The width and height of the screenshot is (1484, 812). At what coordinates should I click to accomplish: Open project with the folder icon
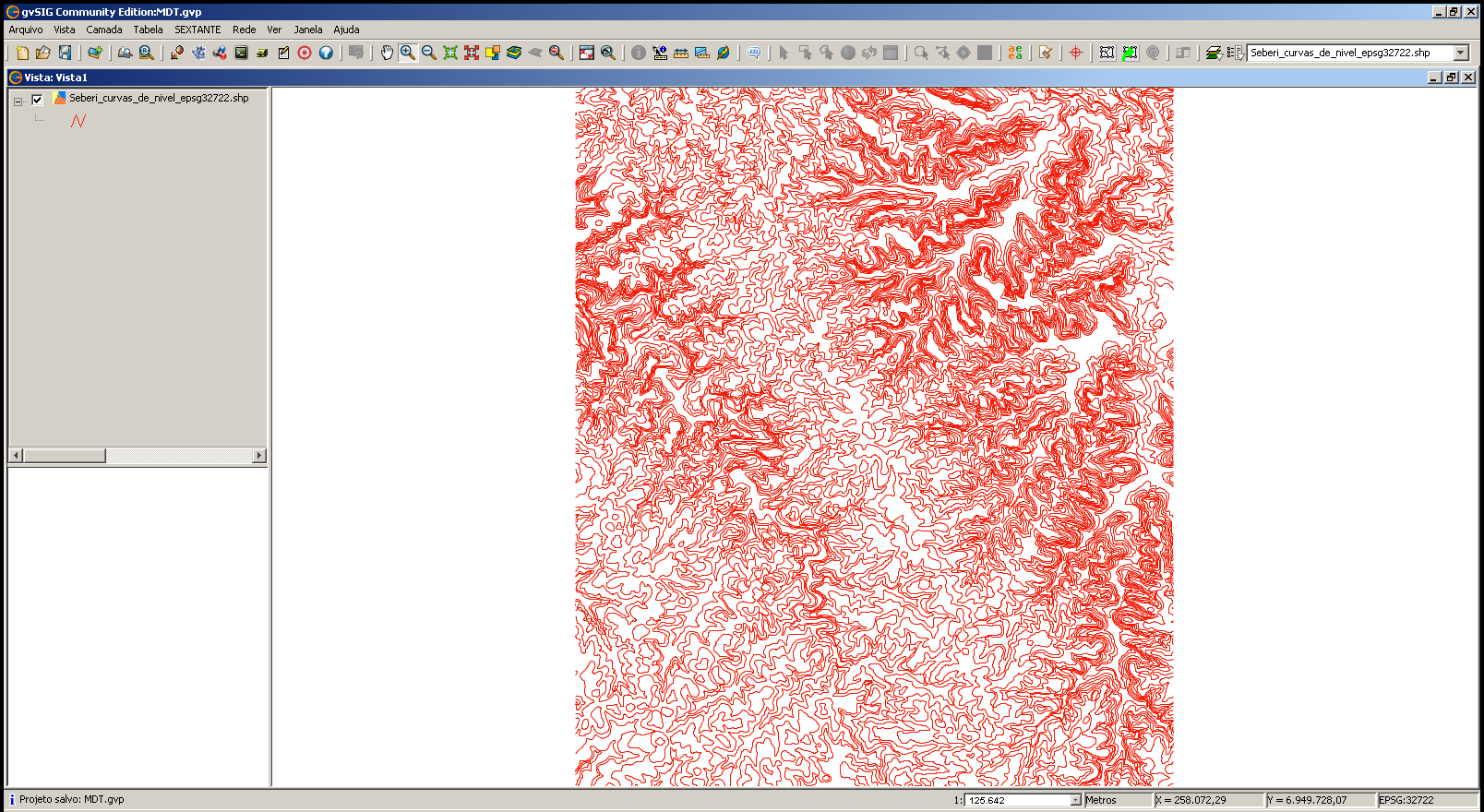click(x=42, y=53)
